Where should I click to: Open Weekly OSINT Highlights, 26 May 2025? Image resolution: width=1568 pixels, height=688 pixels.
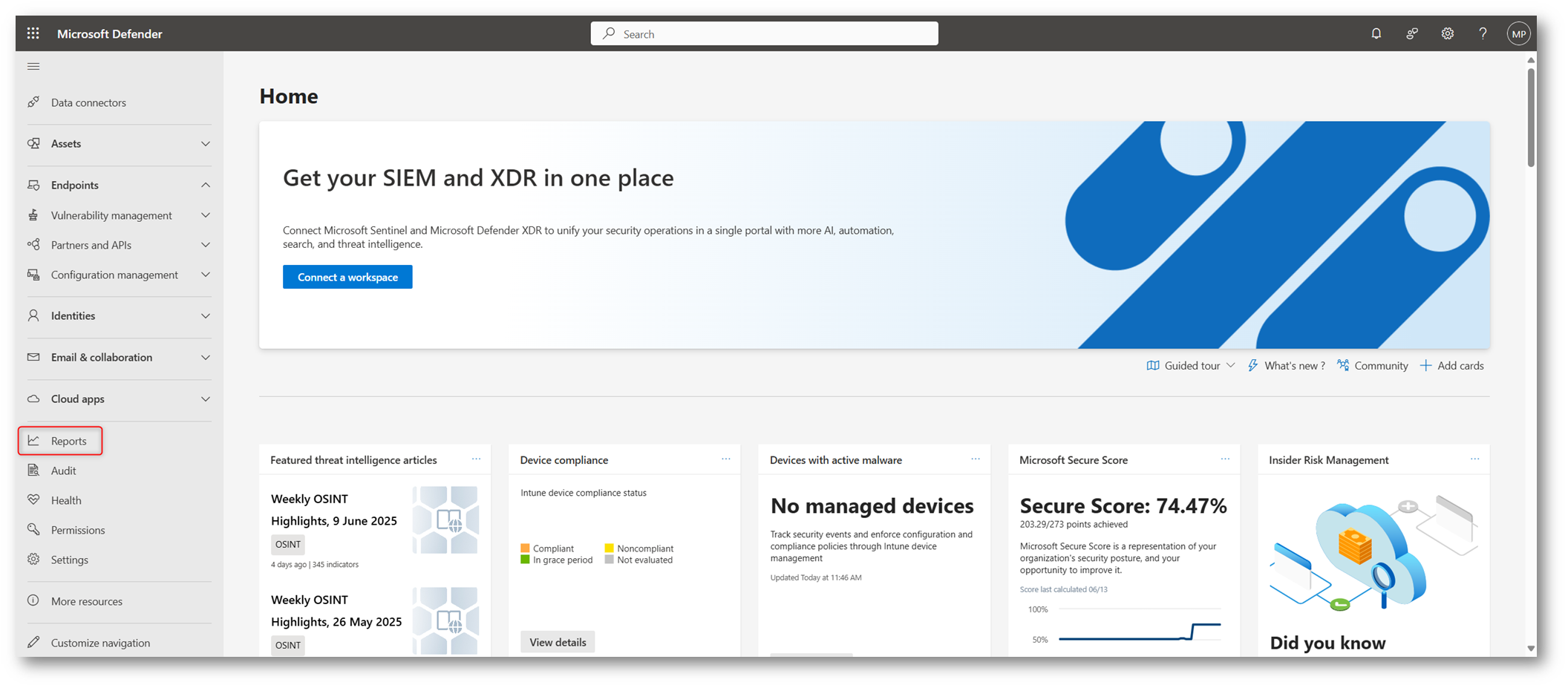(x=336, y=611)
